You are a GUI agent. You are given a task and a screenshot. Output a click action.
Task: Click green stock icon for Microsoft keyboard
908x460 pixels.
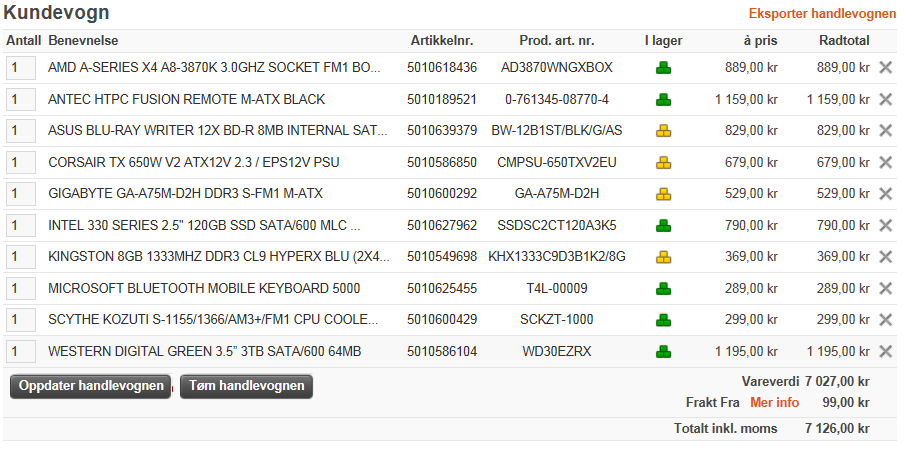pyautogui.click(x=664, y=289)
